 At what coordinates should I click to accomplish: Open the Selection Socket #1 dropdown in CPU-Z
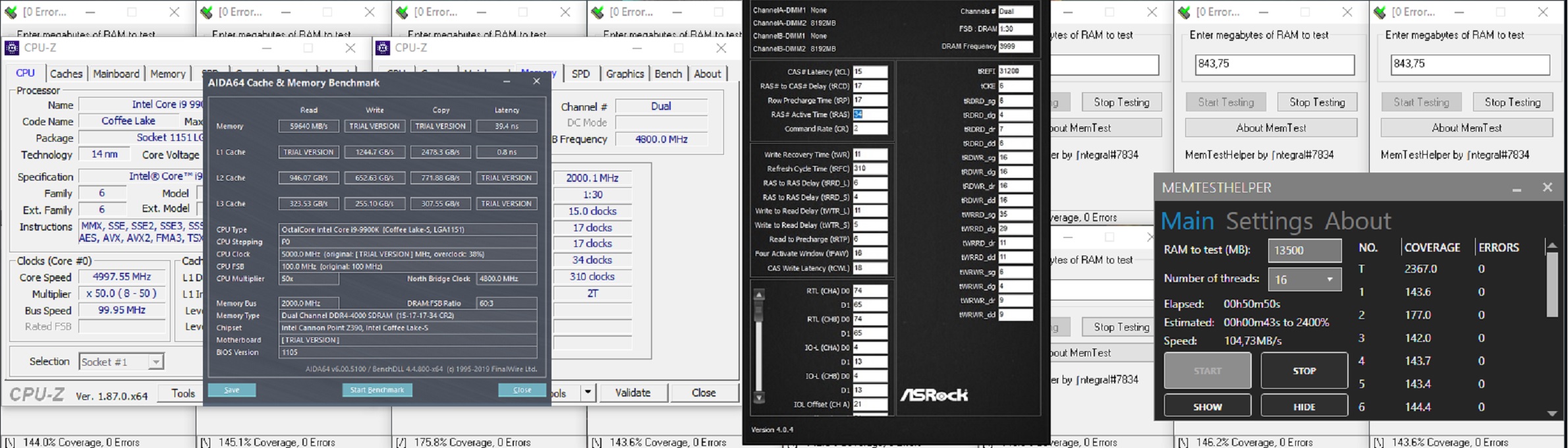155,362
